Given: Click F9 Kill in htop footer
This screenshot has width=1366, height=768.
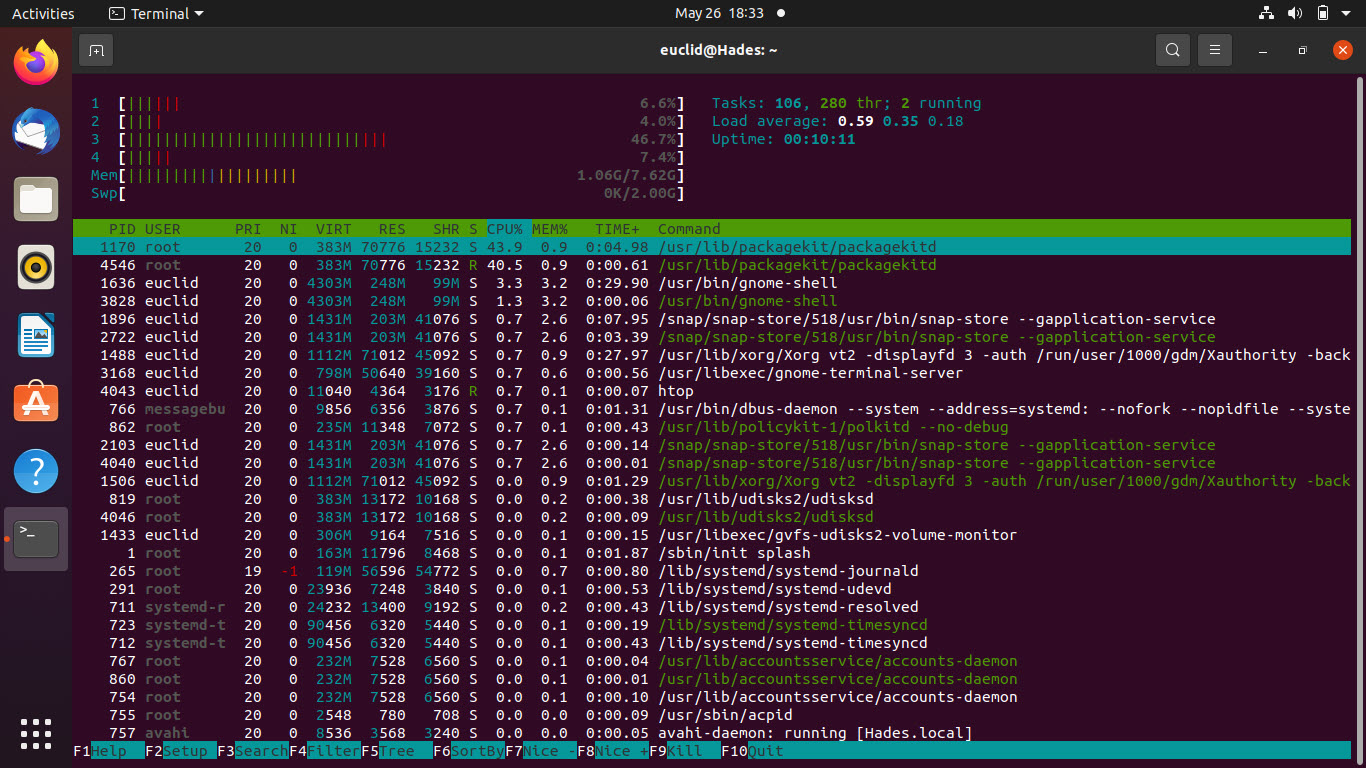Looking at the screenshot, I should [x=685, y=751].
